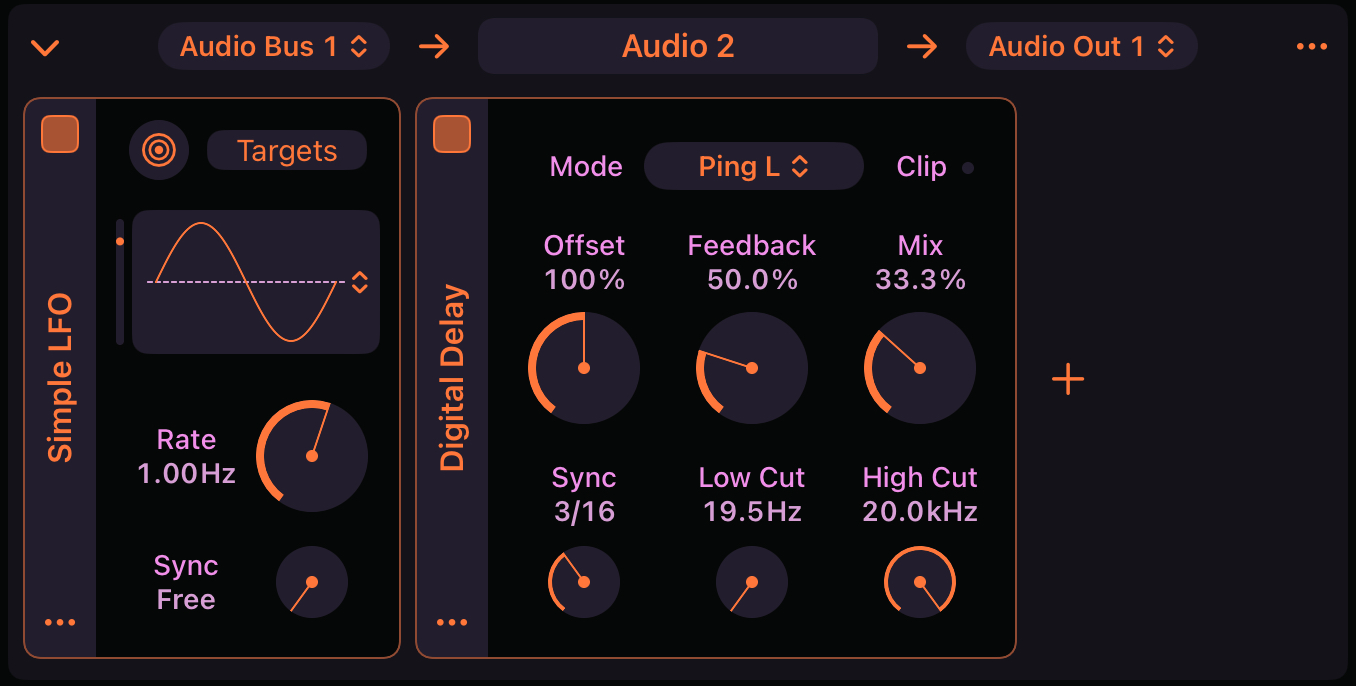Click the Feedback knob set to 50.0%
This screenshot has height=686, width=1356.
[x=751, y=368]
